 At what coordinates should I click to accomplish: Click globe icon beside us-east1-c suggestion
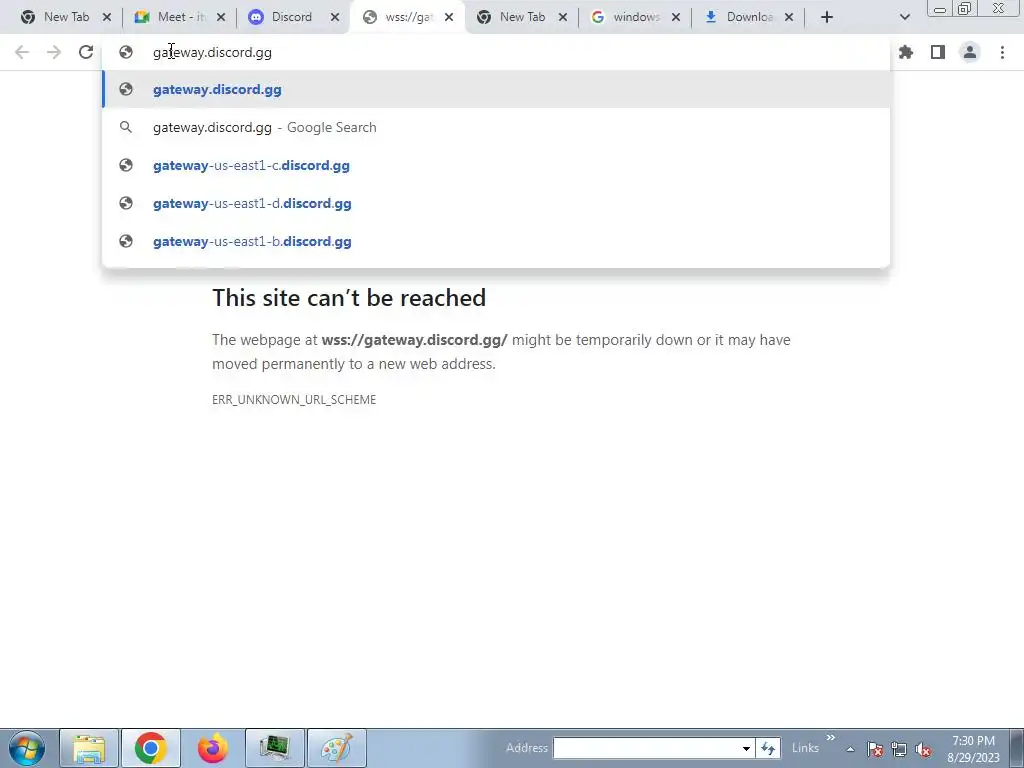[x=125, y=165]
